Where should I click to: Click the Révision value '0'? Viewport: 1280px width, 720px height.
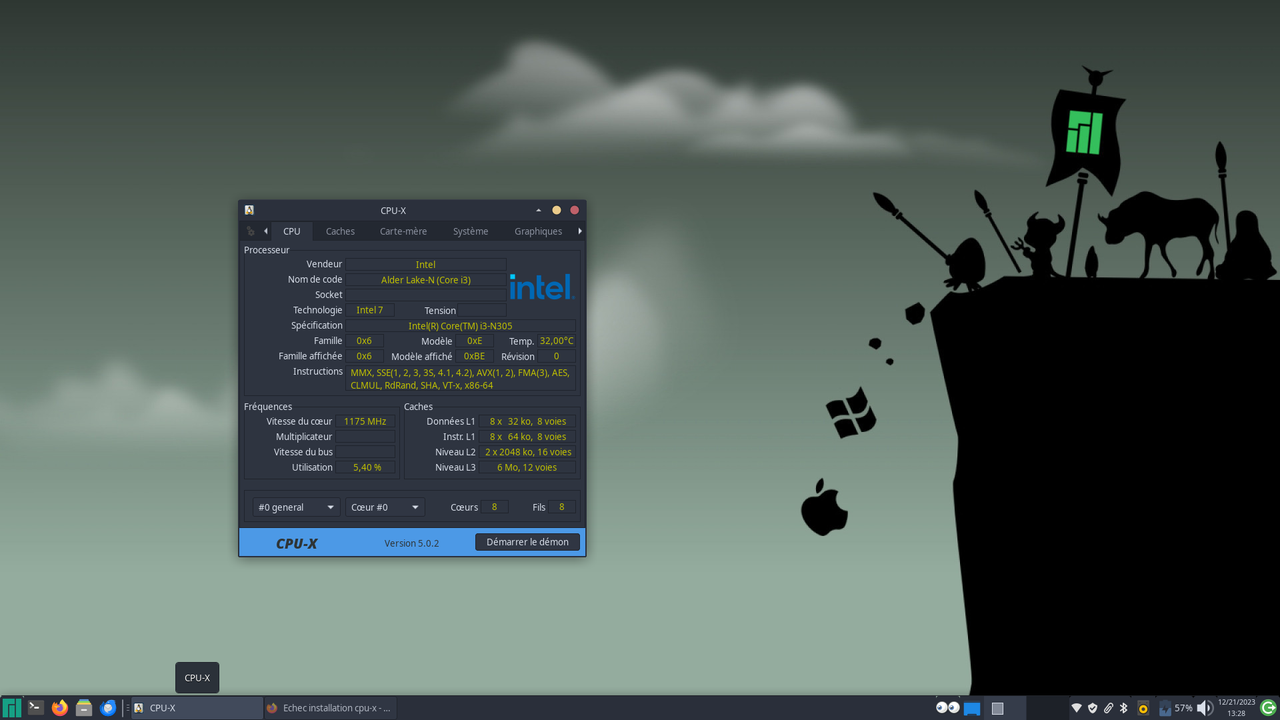coord(557,356)
